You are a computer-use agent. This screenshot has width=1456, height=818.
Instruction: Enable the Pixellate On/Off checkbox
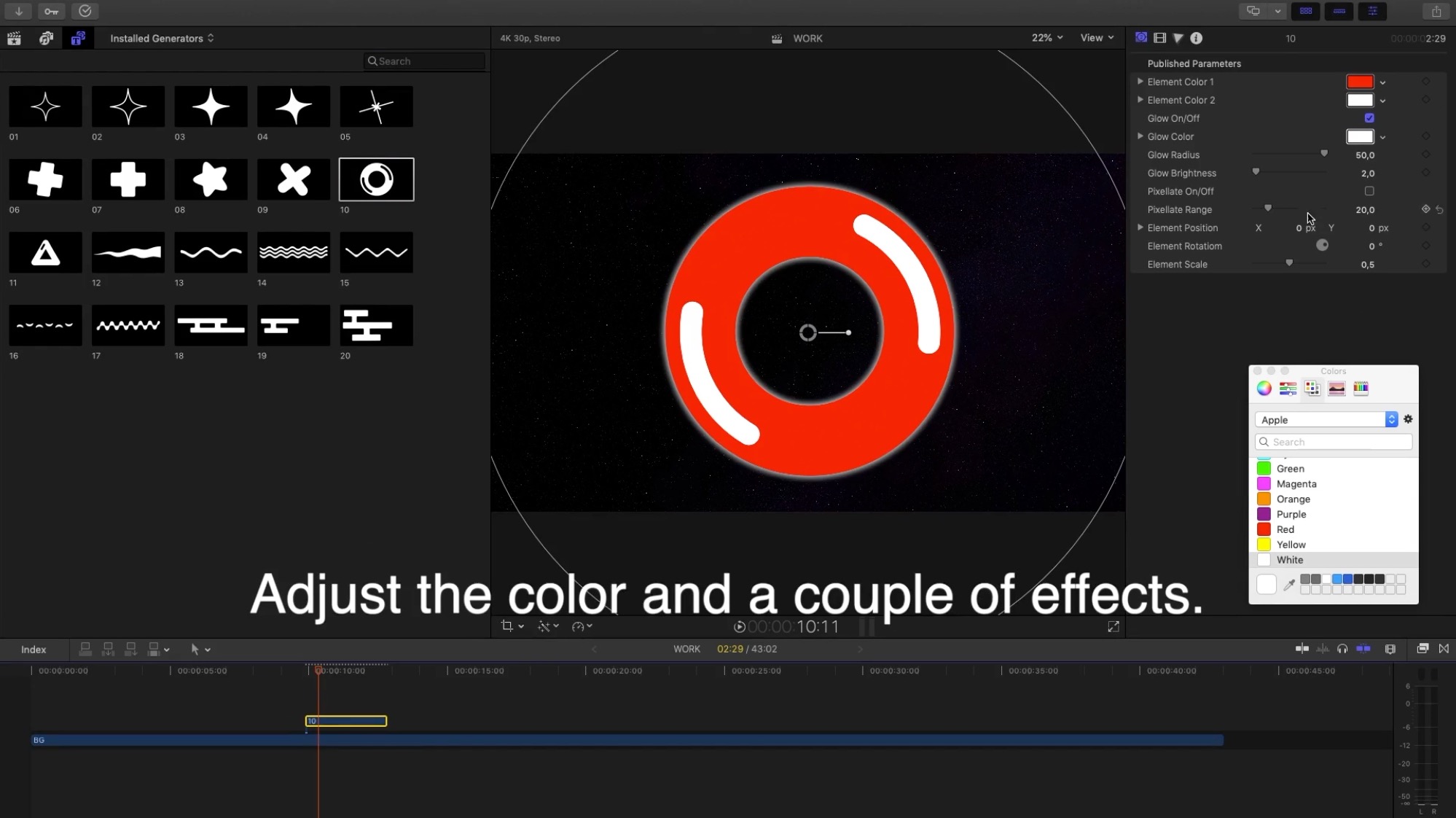tap(1369, 191)
